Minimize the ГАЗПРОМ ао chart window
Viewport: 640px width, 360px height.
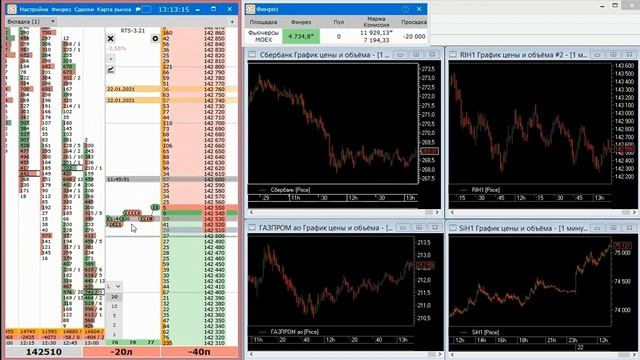point(402,228)
